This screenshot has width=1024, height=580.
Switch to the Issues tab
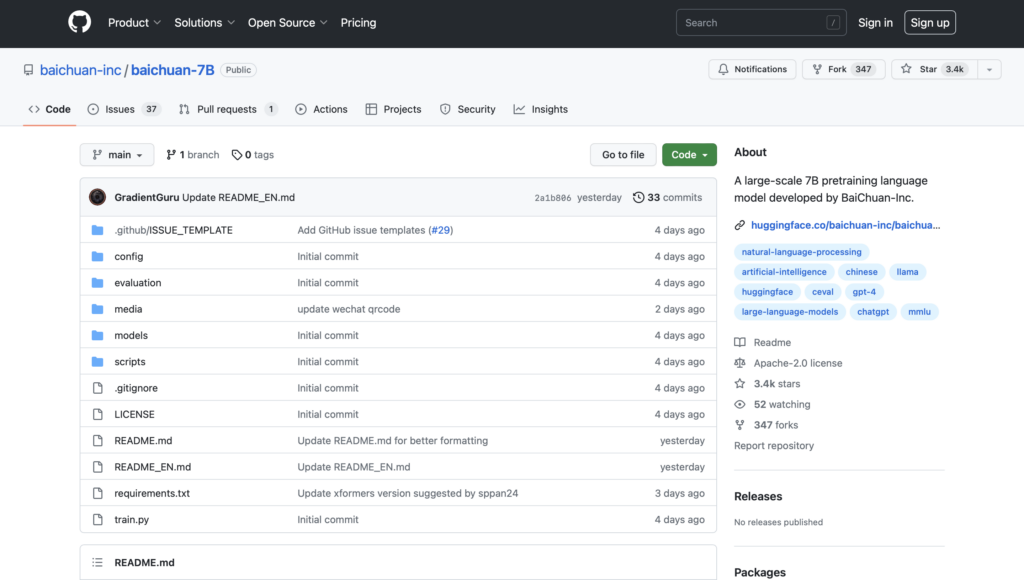pyautogui.click(x=124, y=109)
